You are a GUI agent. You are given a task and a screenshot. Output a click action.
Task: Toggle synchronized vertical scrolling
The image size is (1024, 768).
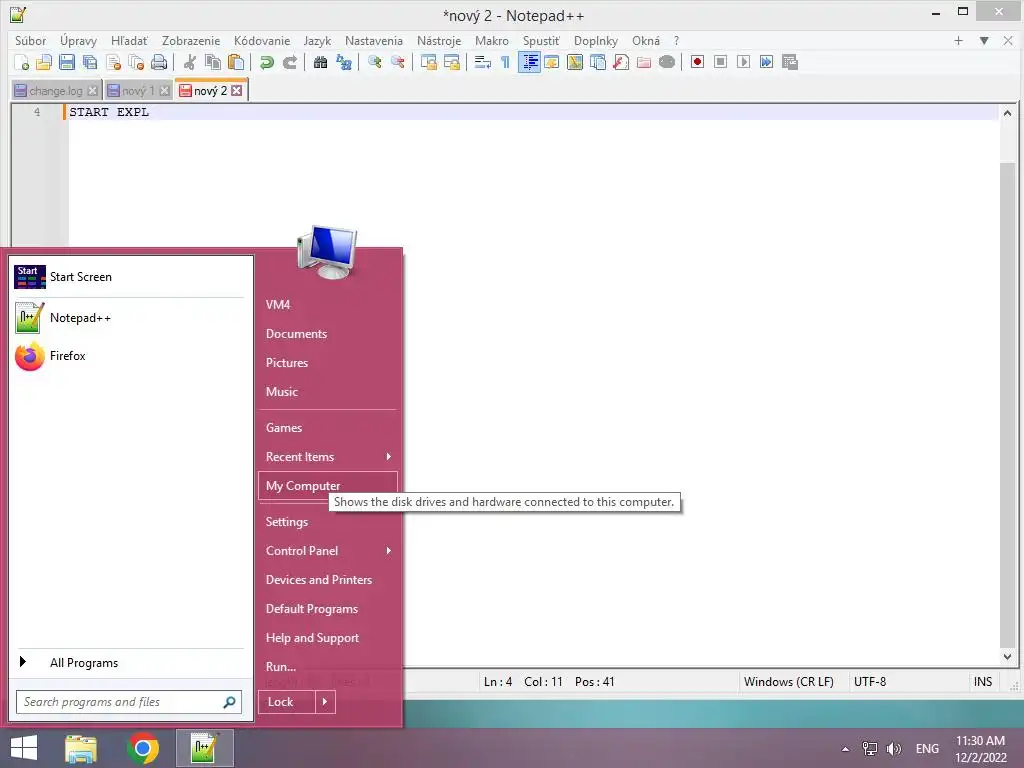point(428,62)
